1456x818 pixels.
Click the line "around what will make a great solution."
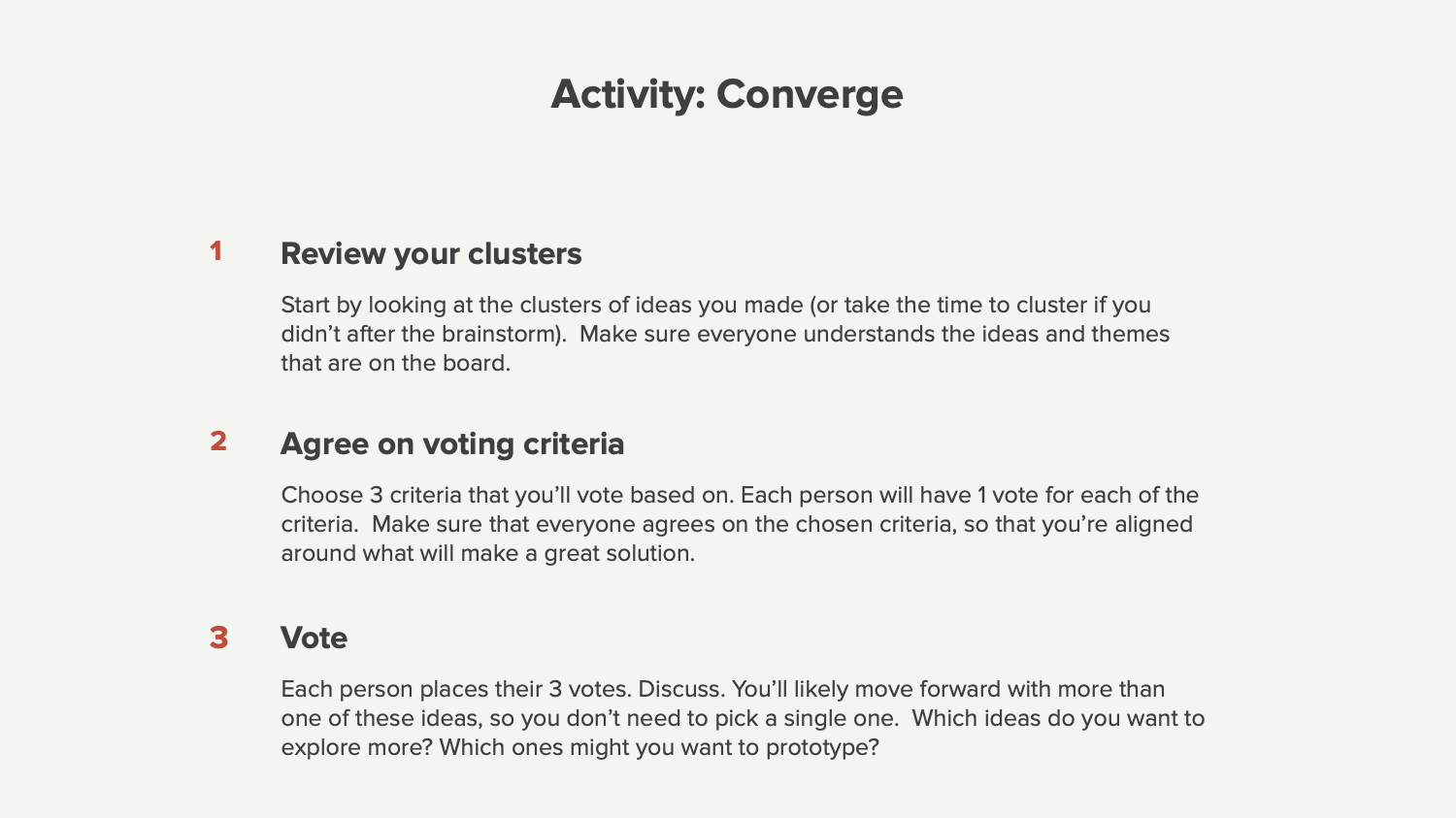click(x=487, y=553)
